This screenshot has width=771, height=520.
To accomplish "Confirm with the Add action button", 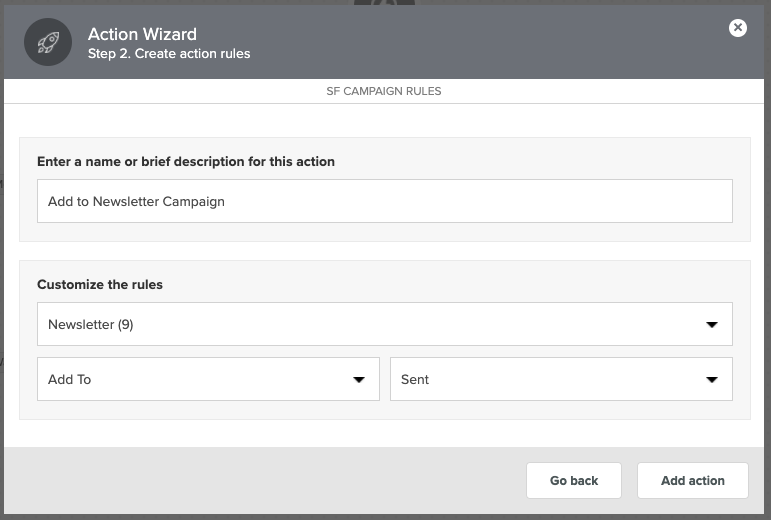I will pos(693,480).
